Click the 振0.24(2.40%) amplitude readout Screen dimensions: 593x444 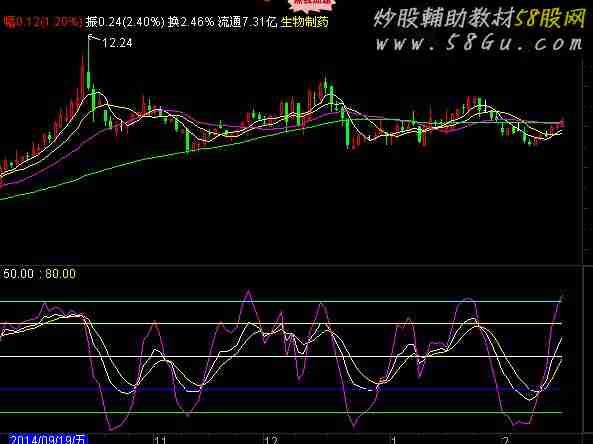[125, 22]
